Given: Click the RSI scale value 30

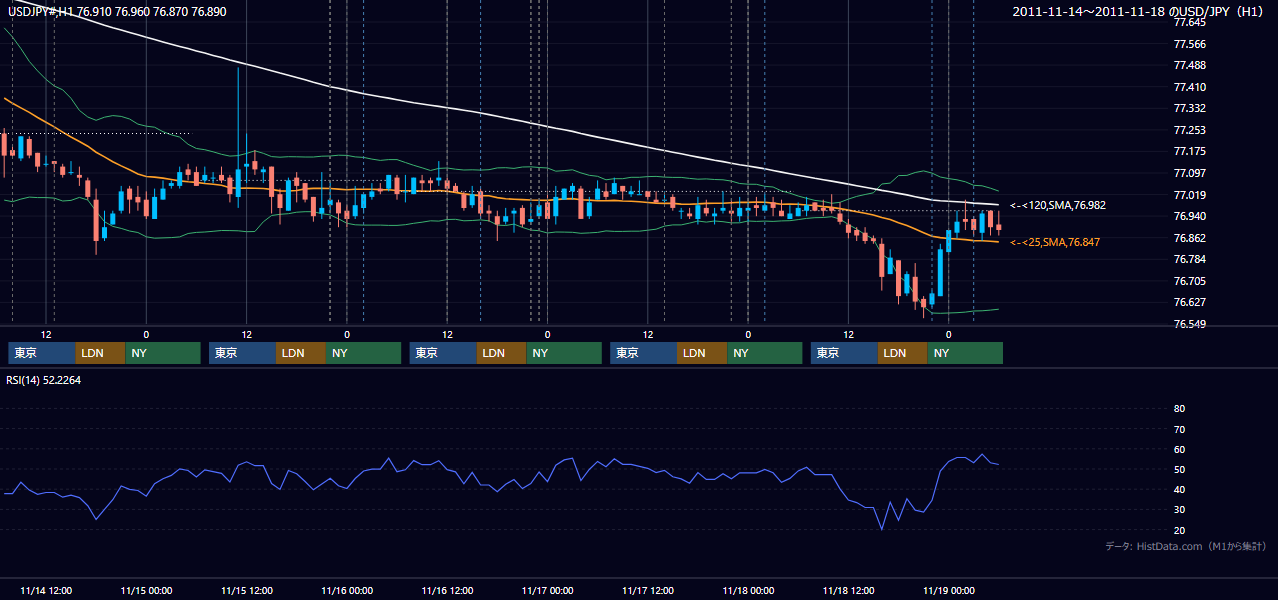Looking at the screenshot, I should click(1179, 510).
